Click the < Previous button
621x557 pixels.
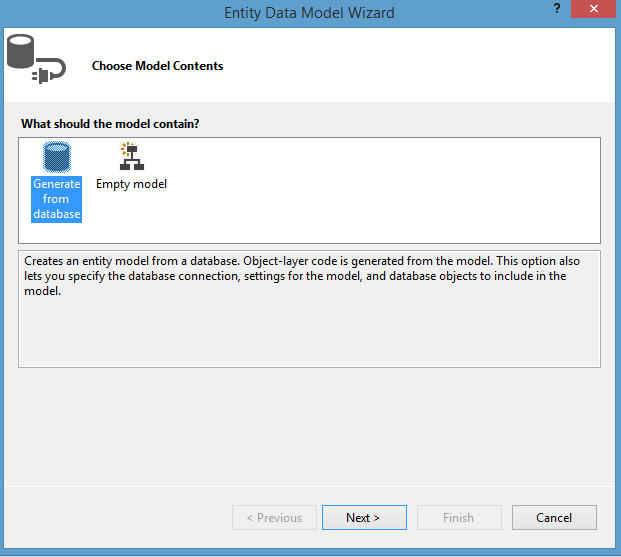point(274,518)
